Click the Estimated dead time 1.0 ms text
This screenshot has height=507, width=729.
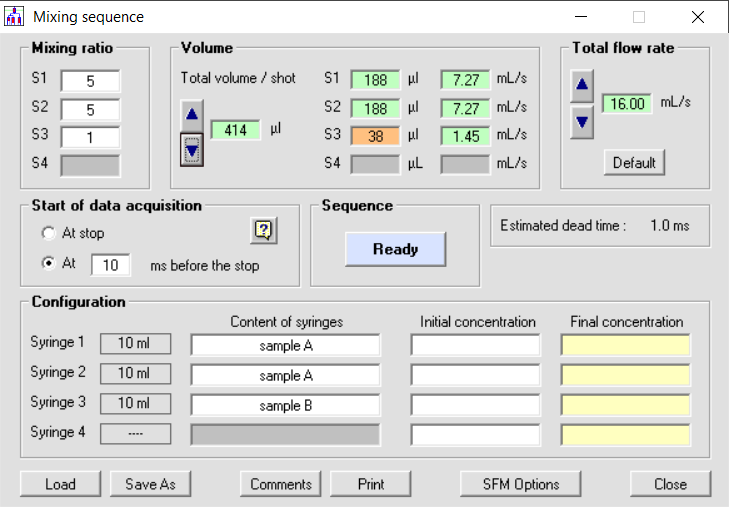coord(595,226)
